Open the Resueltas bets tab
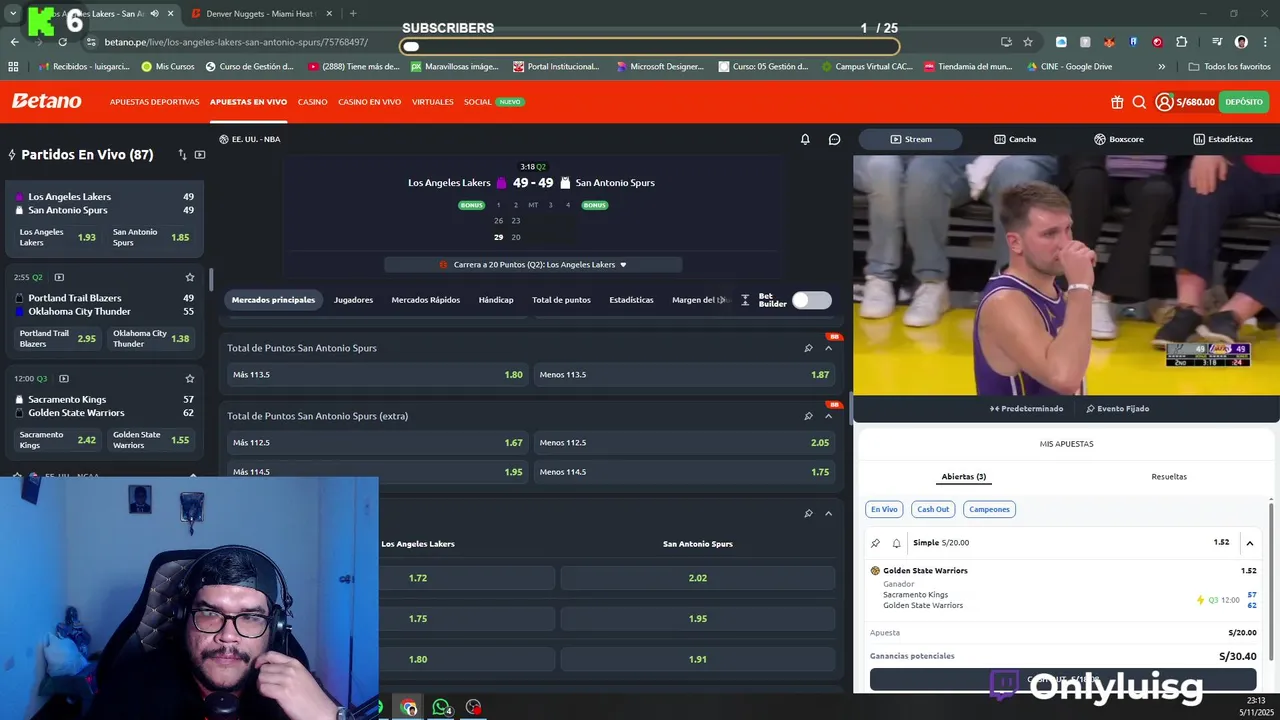The width and height of the screenshot is (1280, 720). click(1169, 477)
